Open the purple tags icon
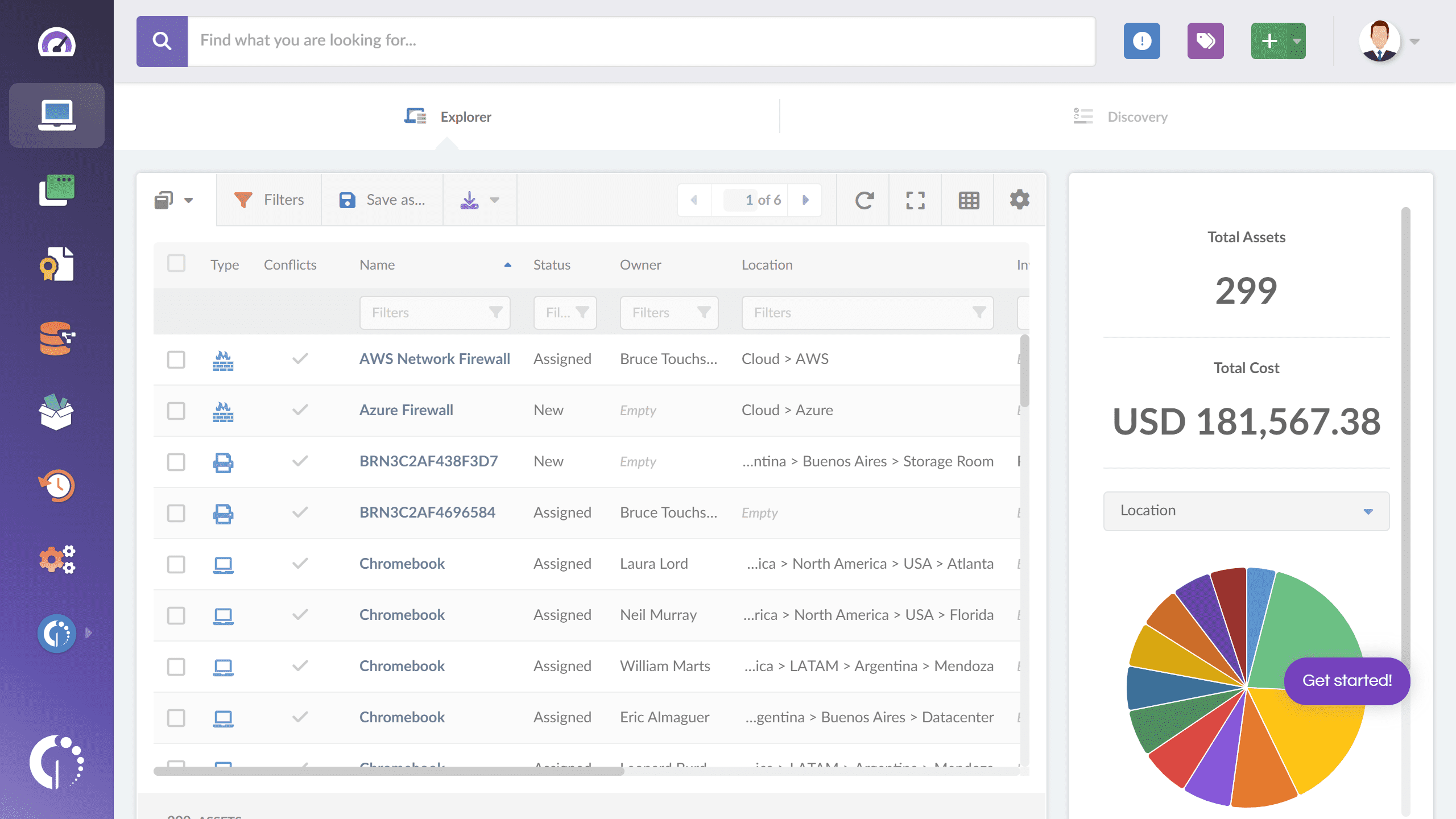The image size is (1456, 819). click(1205, 41)
